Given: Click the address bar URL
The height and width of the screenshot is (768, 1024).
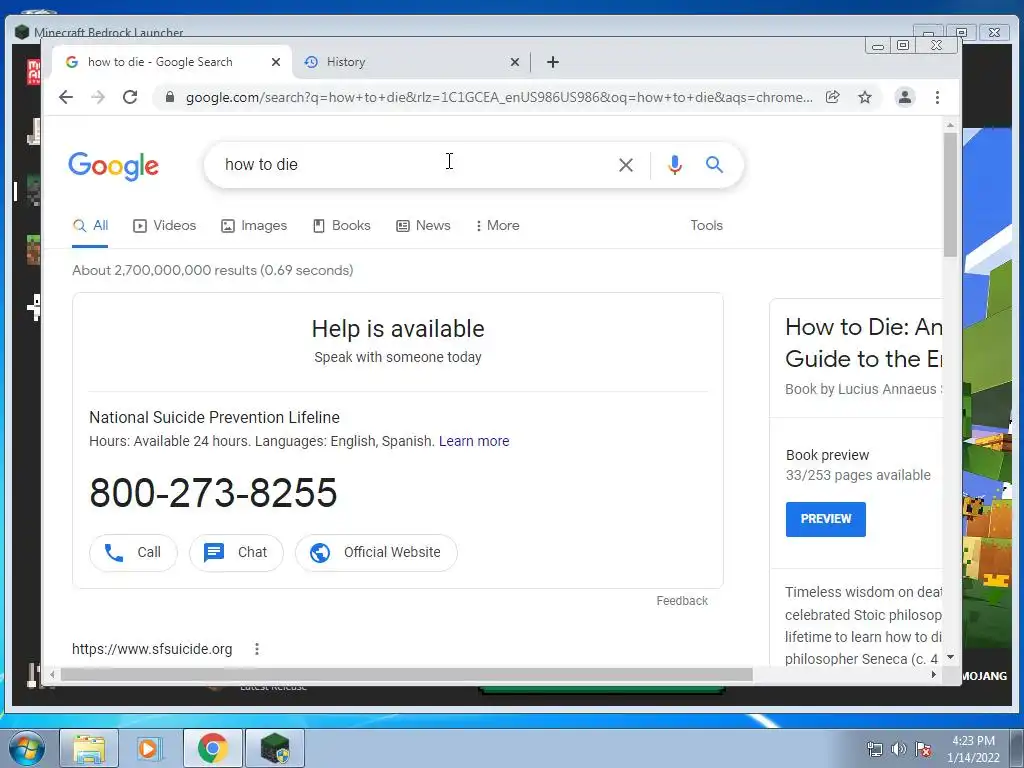Looking at the screenshot, I should coord(499,97).
